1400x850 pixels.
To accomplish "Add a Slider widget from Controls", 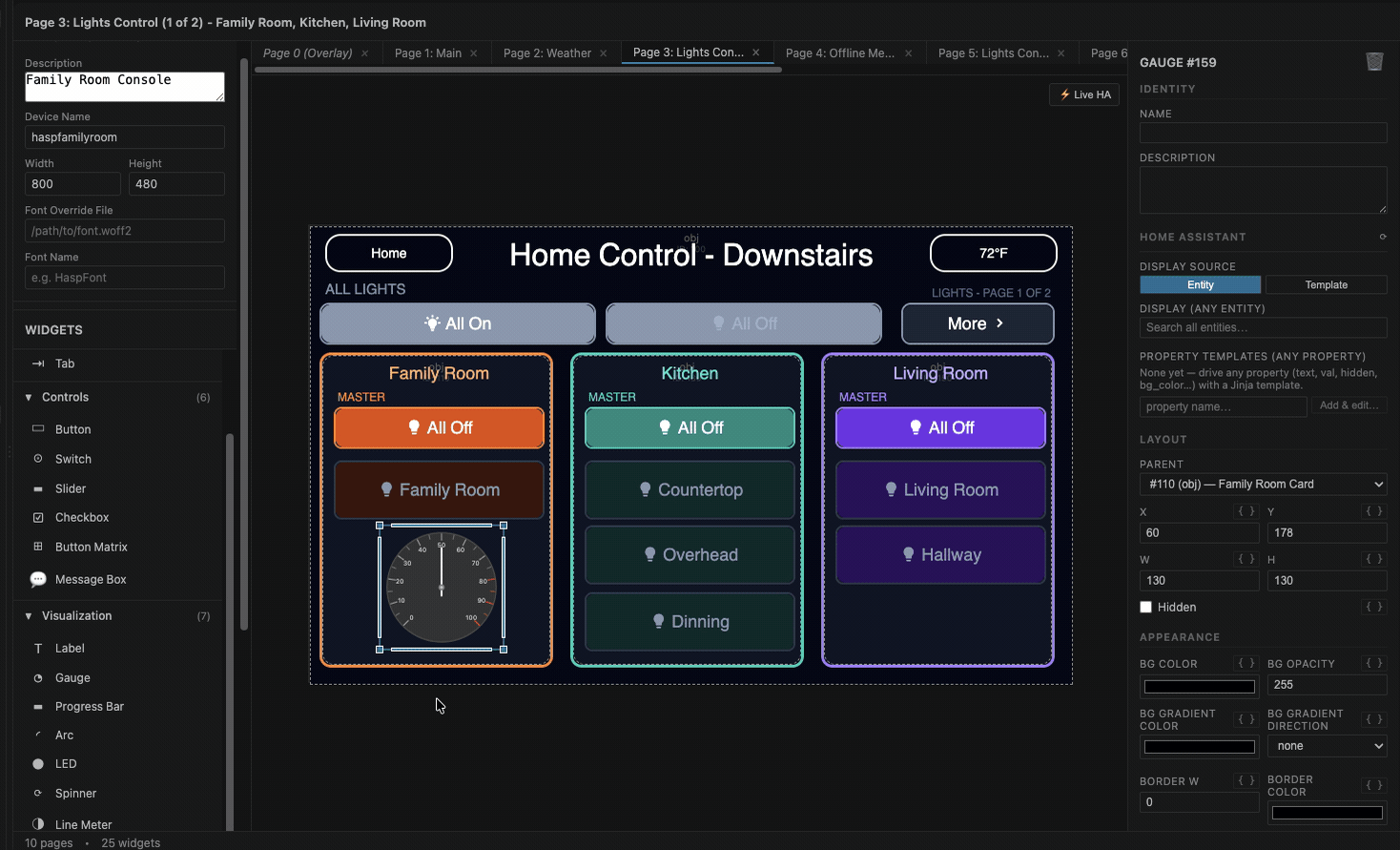I will coord(71,488).
